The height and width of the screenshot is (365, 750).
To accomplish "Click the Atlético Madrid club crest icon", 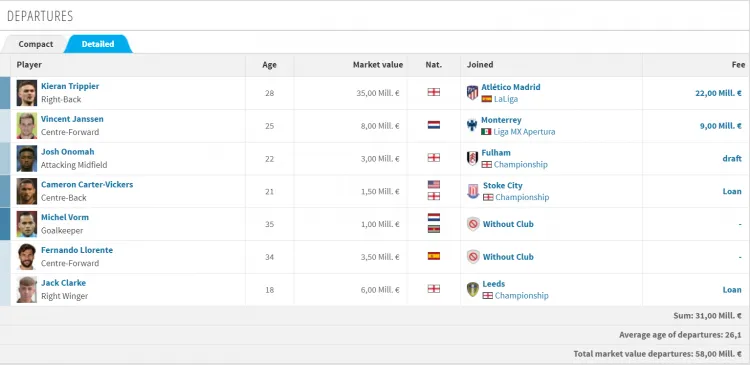I will point(472,93).
